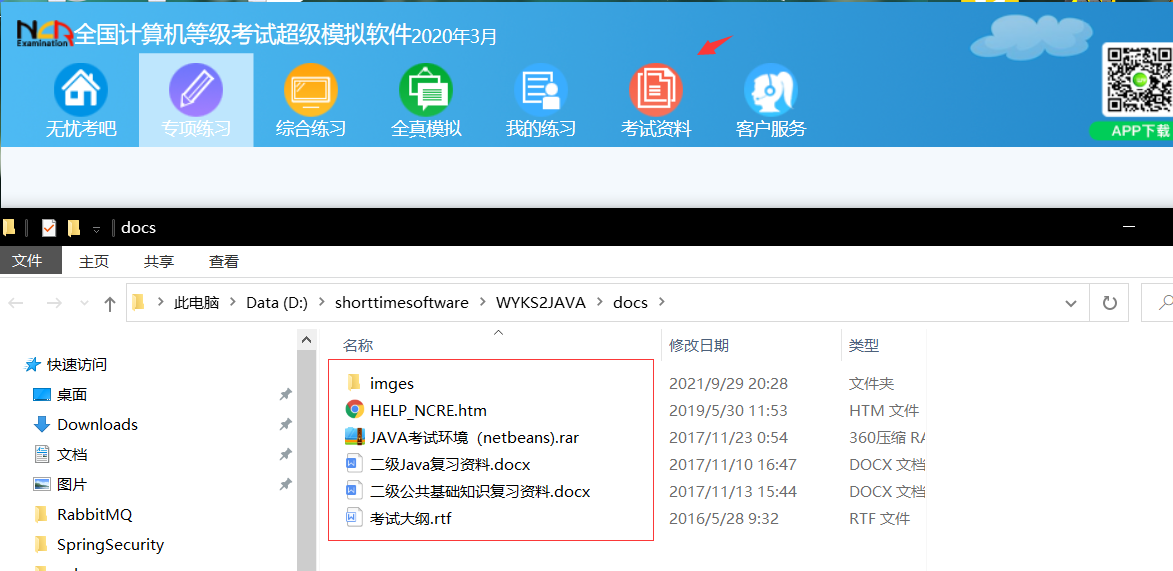Unpin 文档 using its pin icon
Viewport: 1173px width, 571px height.
coord(285,454)
